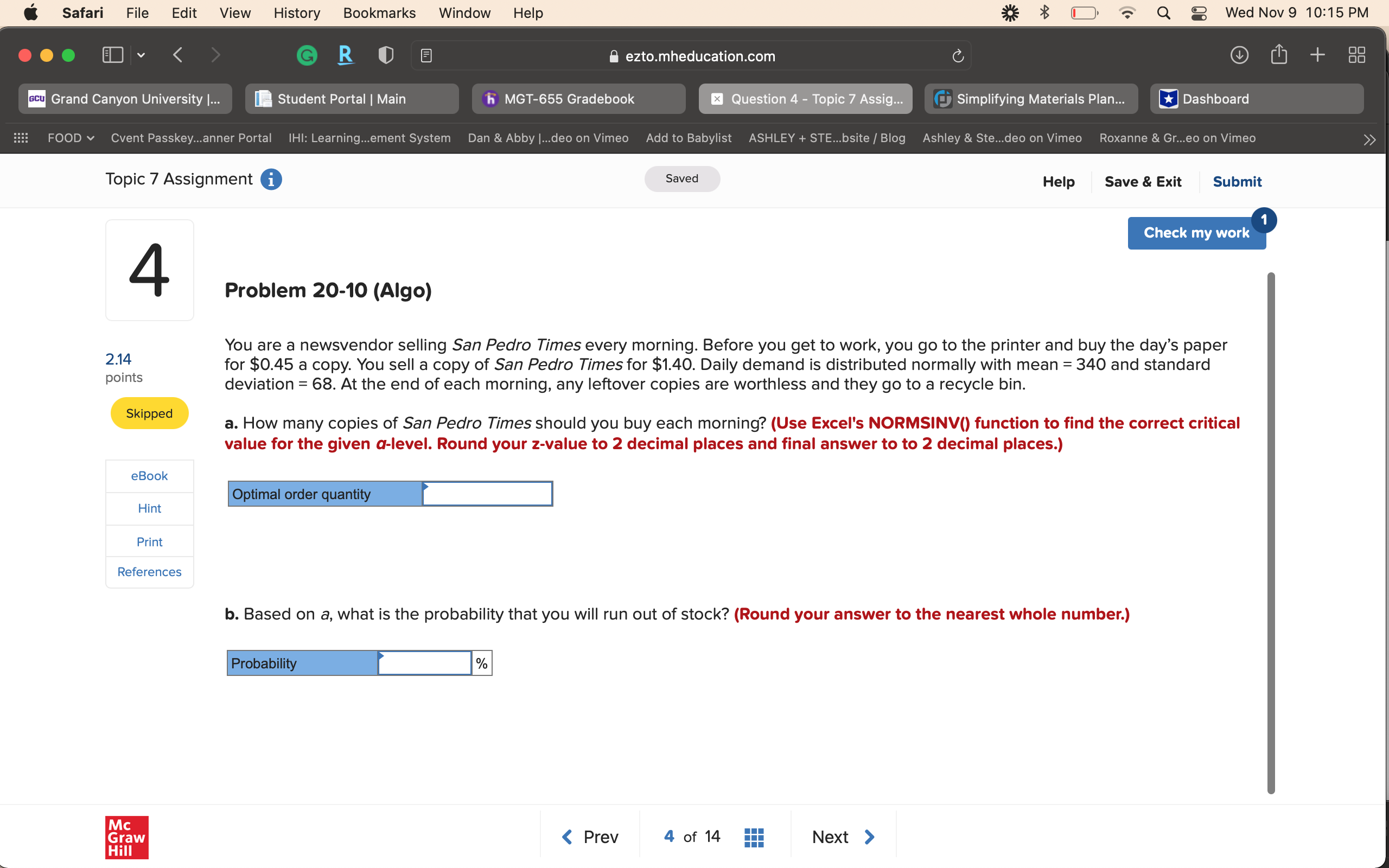Click the Optimal order quantity input field
Screen dimensions: 1389x868
487,491
